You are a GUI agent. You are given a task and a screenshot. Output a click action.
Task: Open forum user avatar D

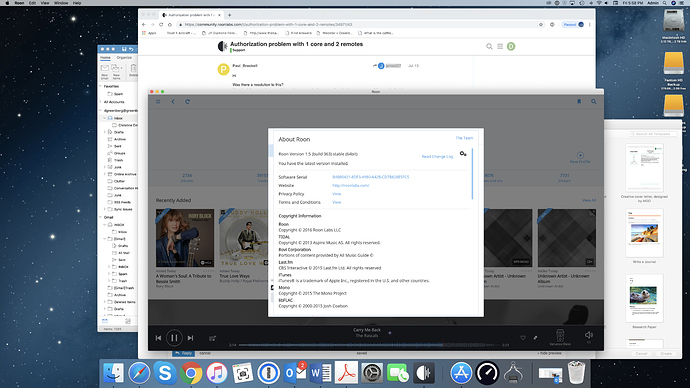tap(511, 46)
